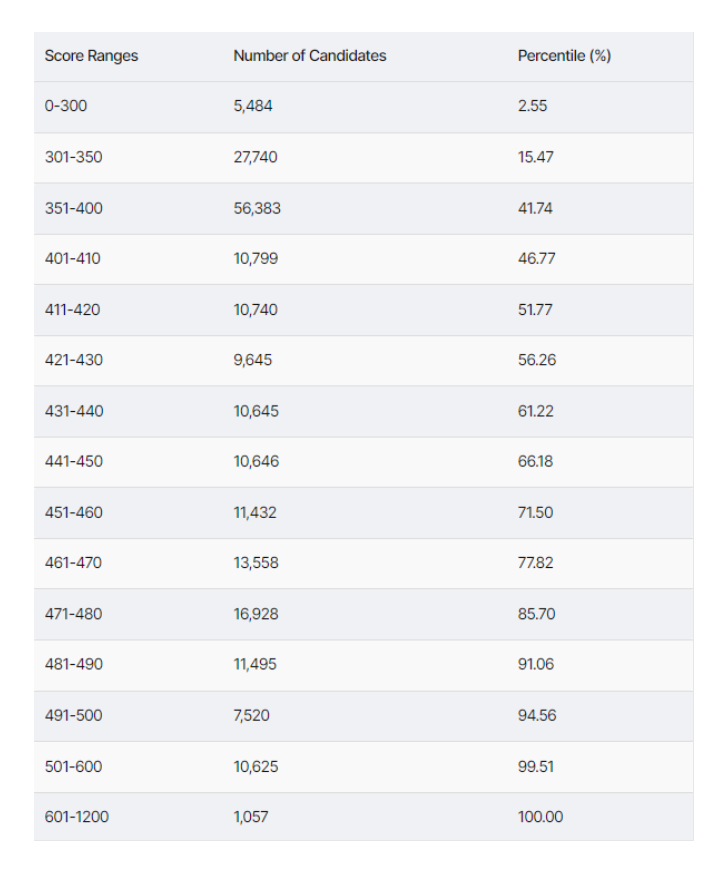Image resolution: width=725 pixels, height=875 pixels.
Task: Click the 1,057 candidates value
Action: tap(250, 817)
